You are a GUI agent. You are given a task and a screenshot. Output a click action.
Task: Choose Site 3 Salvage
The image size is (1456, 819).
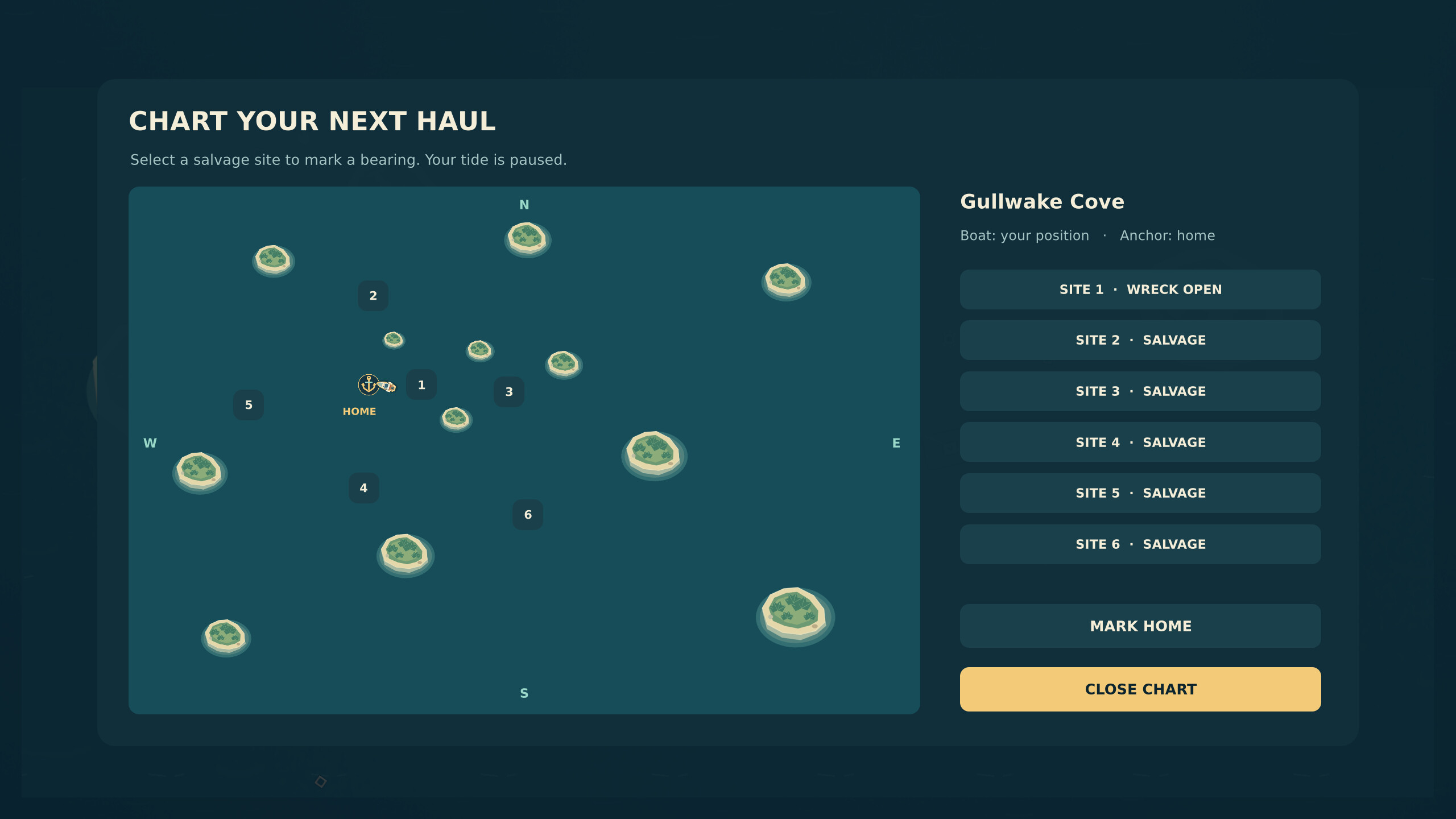click(1140, 391)
